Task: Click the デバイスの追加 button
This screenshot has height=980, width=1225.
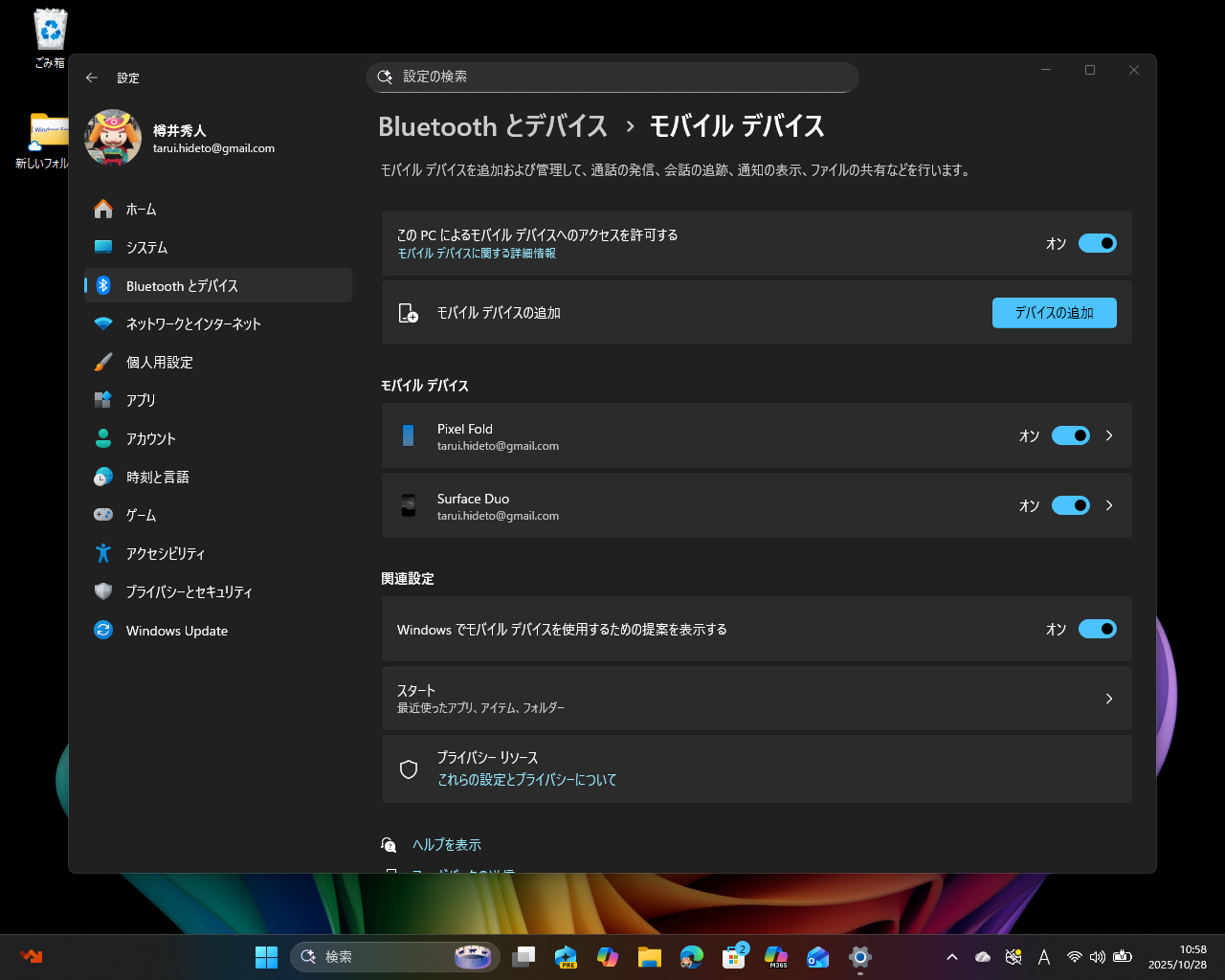Action: (x=1055, y=313)
